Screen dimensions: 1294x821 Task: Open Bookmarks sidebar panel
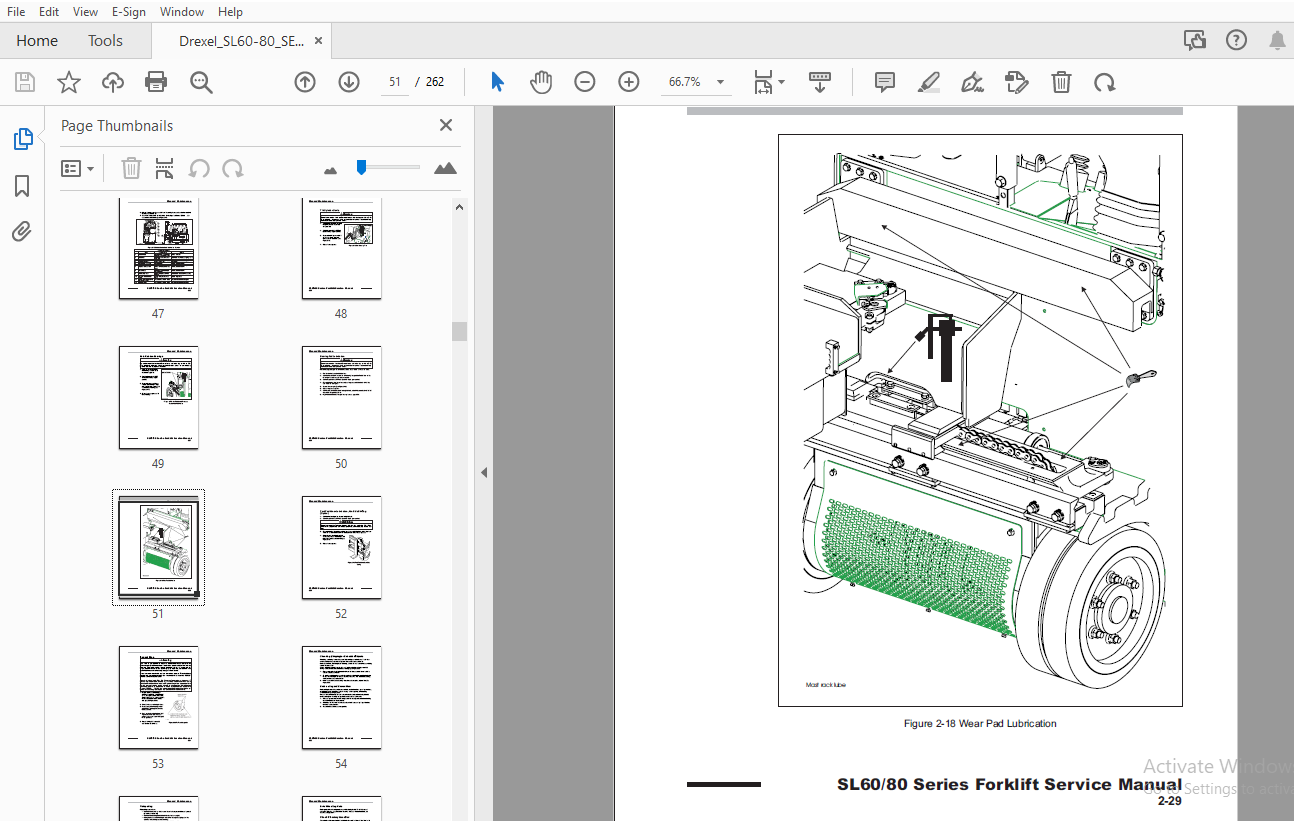(x=22, y=186)
